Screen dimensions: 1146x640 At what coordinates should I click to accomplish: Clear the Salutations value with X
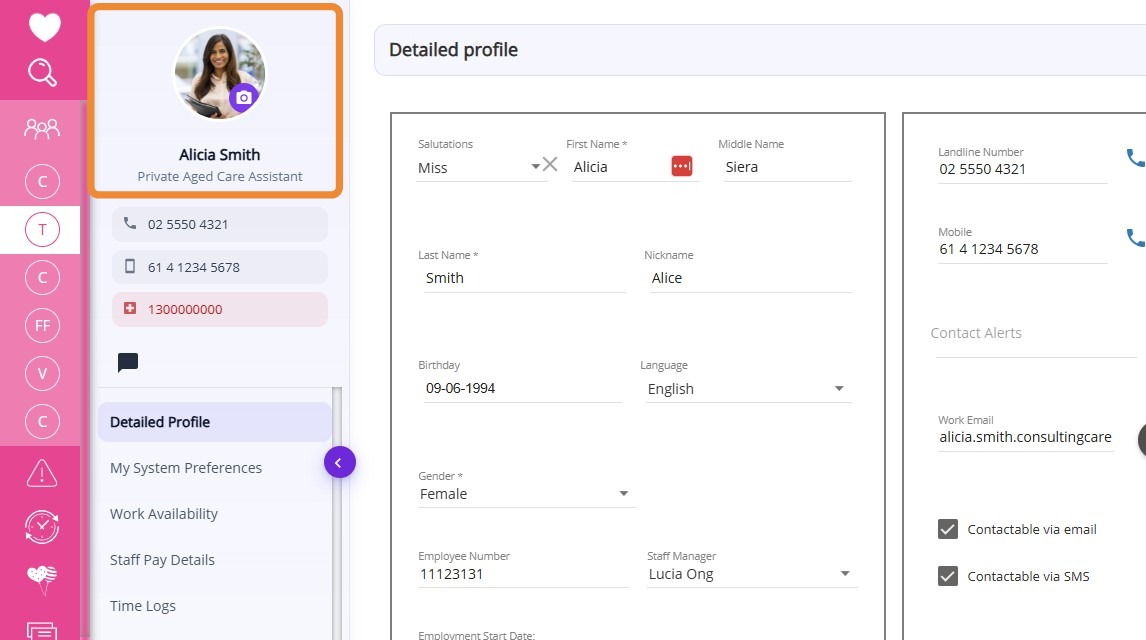pos(550,165)
